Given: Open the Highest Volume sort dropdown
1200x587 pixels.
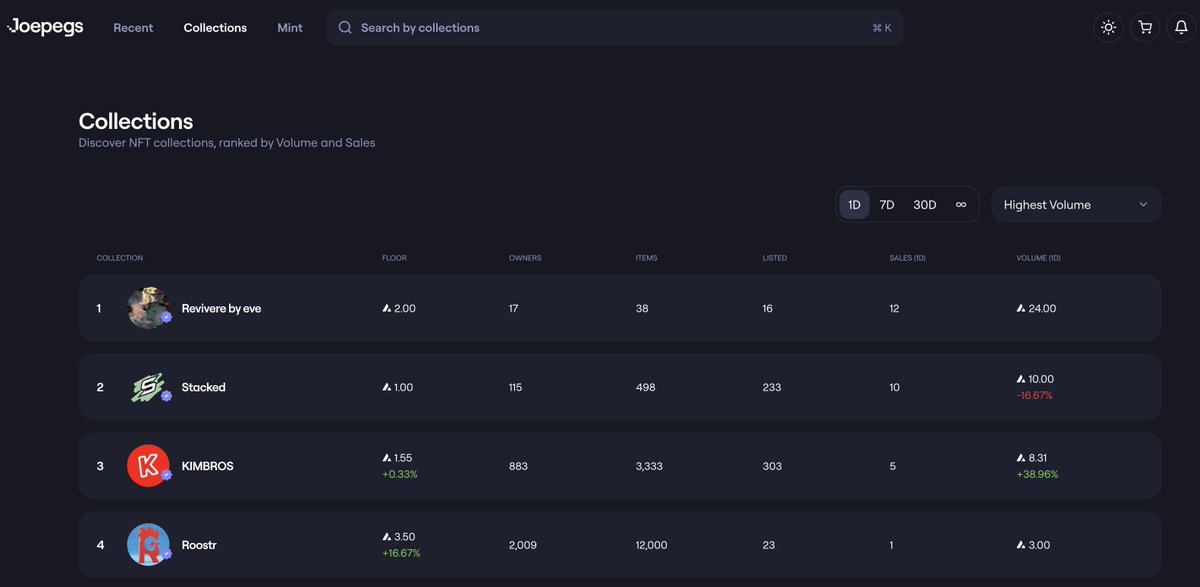Looking at the screenshot, I should coord(1076,205).
